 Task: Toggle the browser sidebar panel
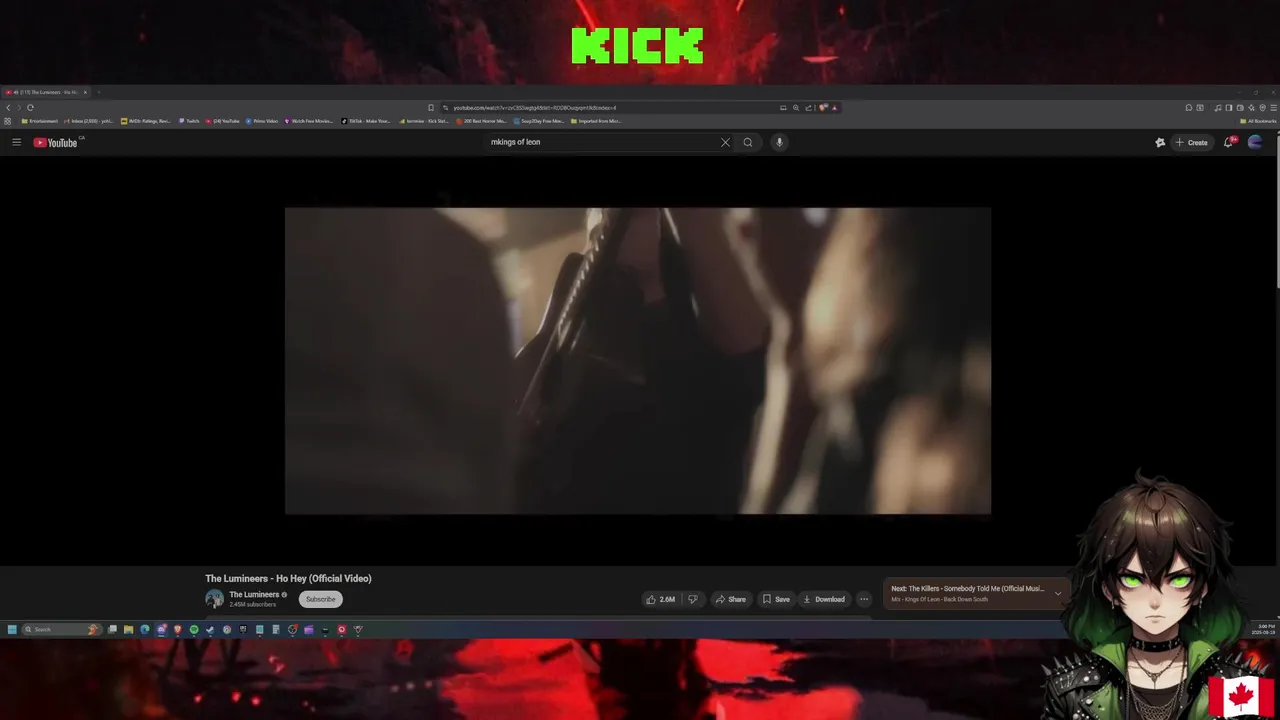[1229, 107]
